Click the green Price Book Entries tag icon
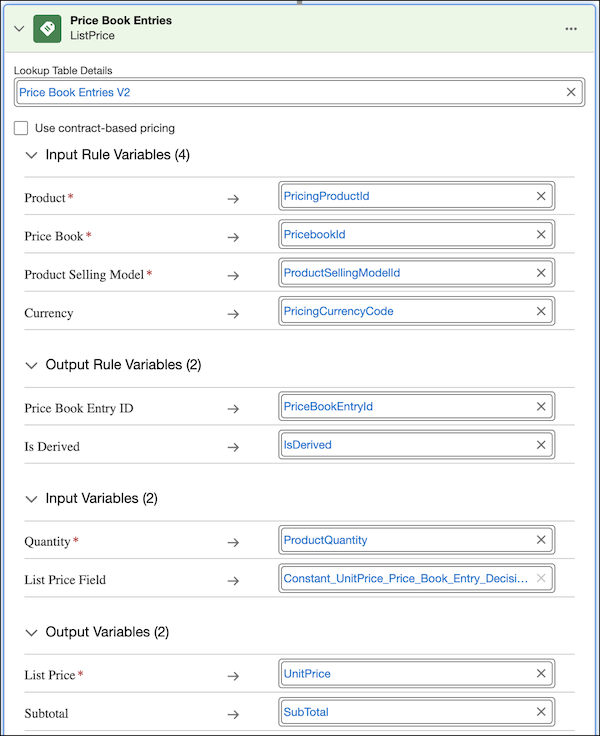This screenshot has width=600, height=736. pyautogui.click(x=47, y=29)
